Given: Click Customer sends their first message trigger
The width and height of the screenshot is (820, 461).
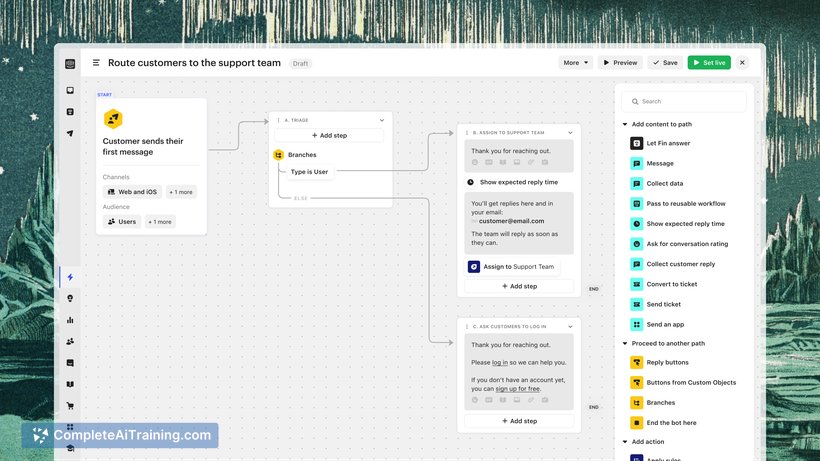Looking at the screenshot, I should click(x=151, y=166).
